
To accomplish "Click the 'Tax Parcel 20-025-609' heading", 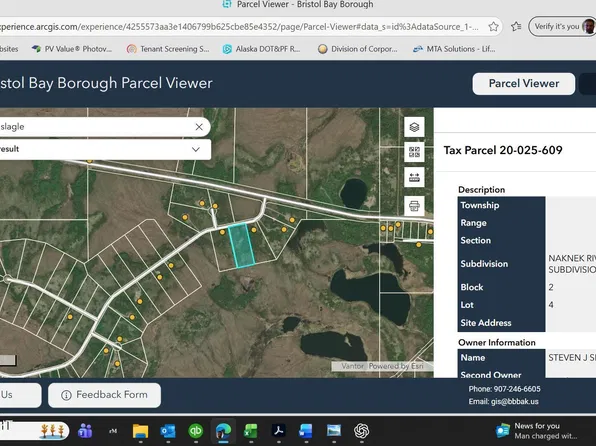I will (503, 151).
